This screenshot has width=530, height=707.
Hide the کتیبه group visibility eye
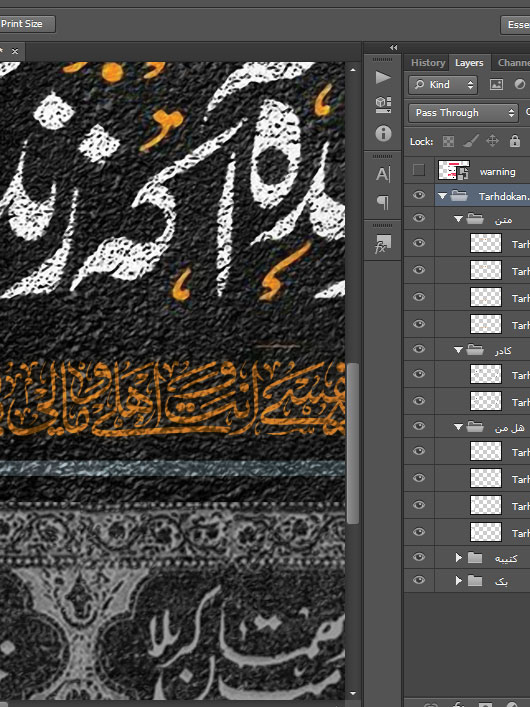pyautogui.click(x=419, y=557)
